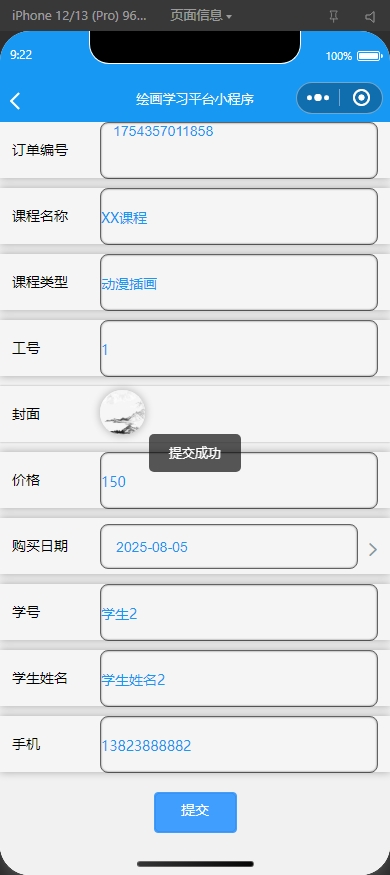Tap the battery icon in status bar
Viewport: 390px width, 875px height.
point(369,56)
